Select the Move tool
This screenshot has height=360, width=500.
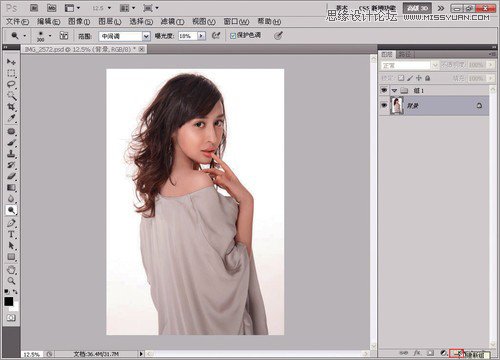[x=11, y=62]
